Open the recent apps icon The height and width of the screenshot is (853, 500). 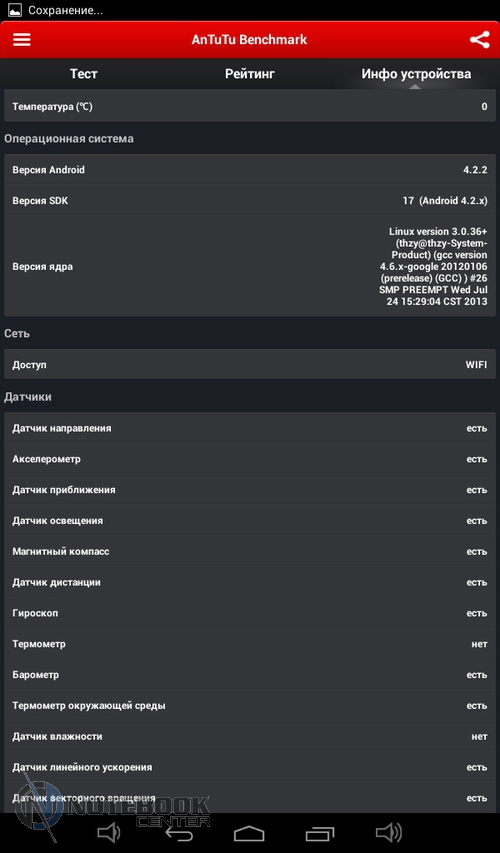[320, 833]
